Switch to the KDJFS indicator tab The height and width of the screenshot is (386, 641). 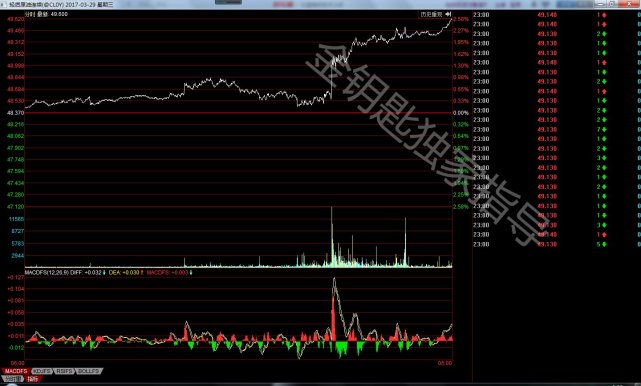click(x=42, y=371)
